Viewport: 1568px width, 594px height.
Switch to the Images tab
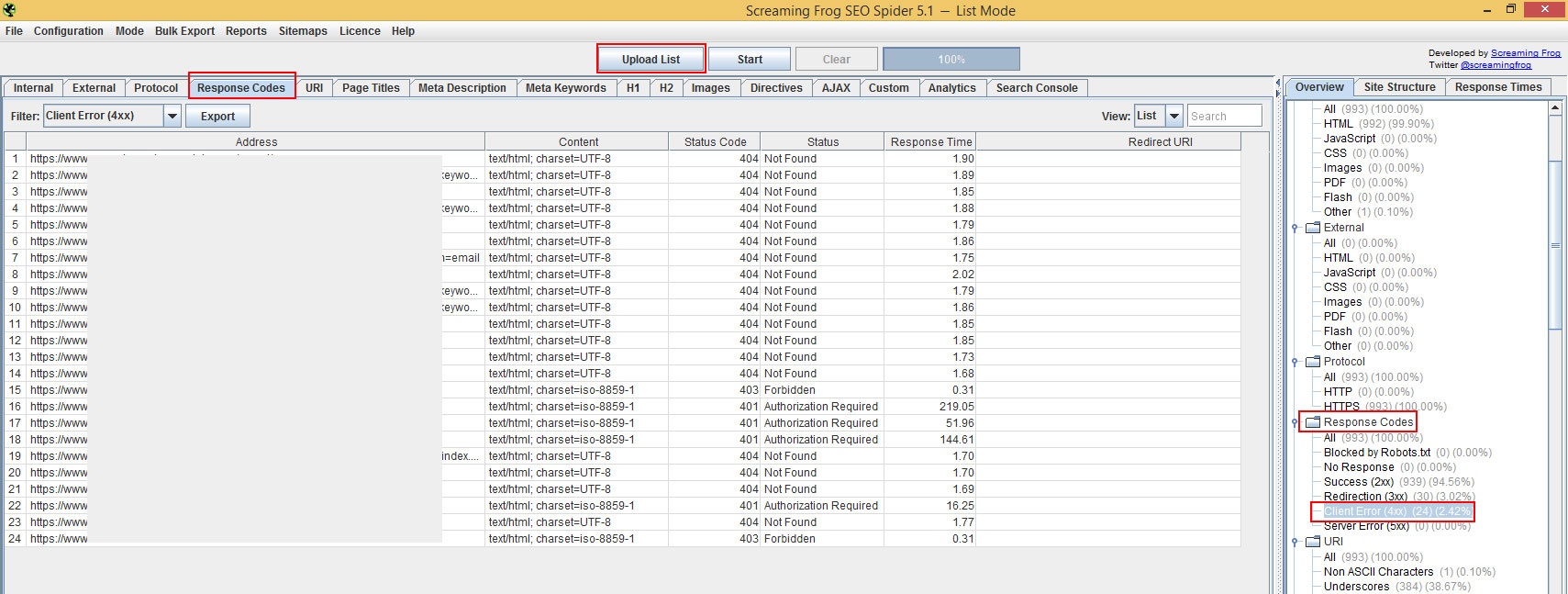click(710, 88)
